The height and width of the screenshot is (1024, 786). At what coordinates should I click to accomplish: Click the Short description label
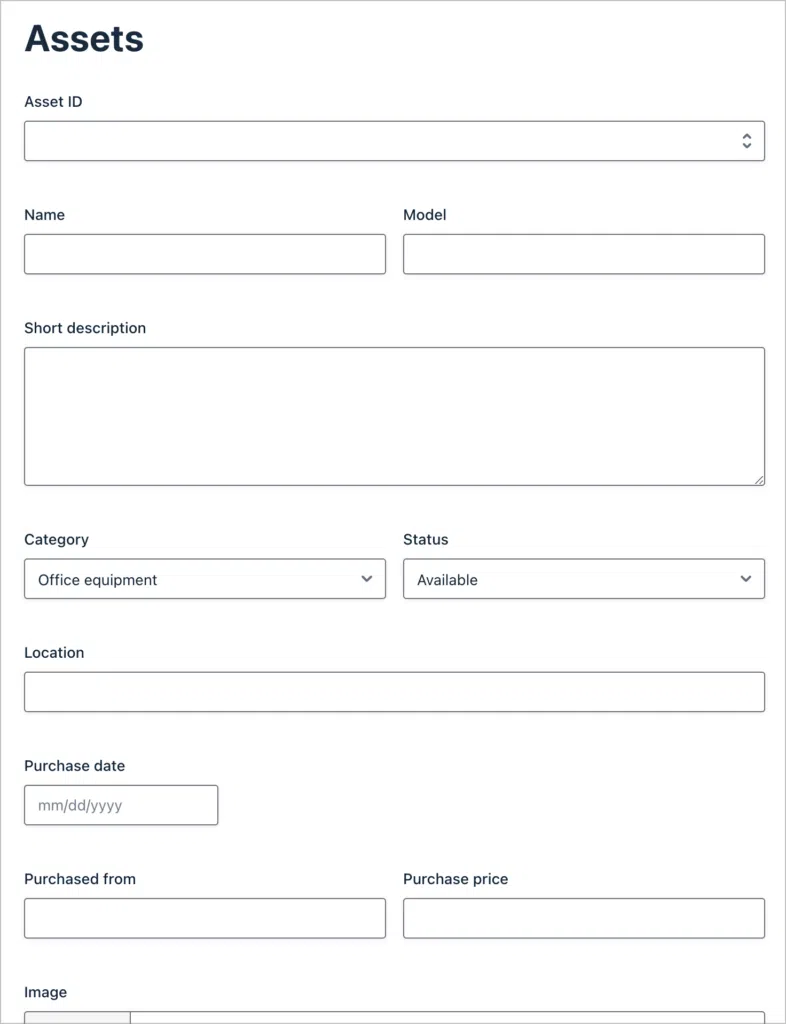(85, 328)
